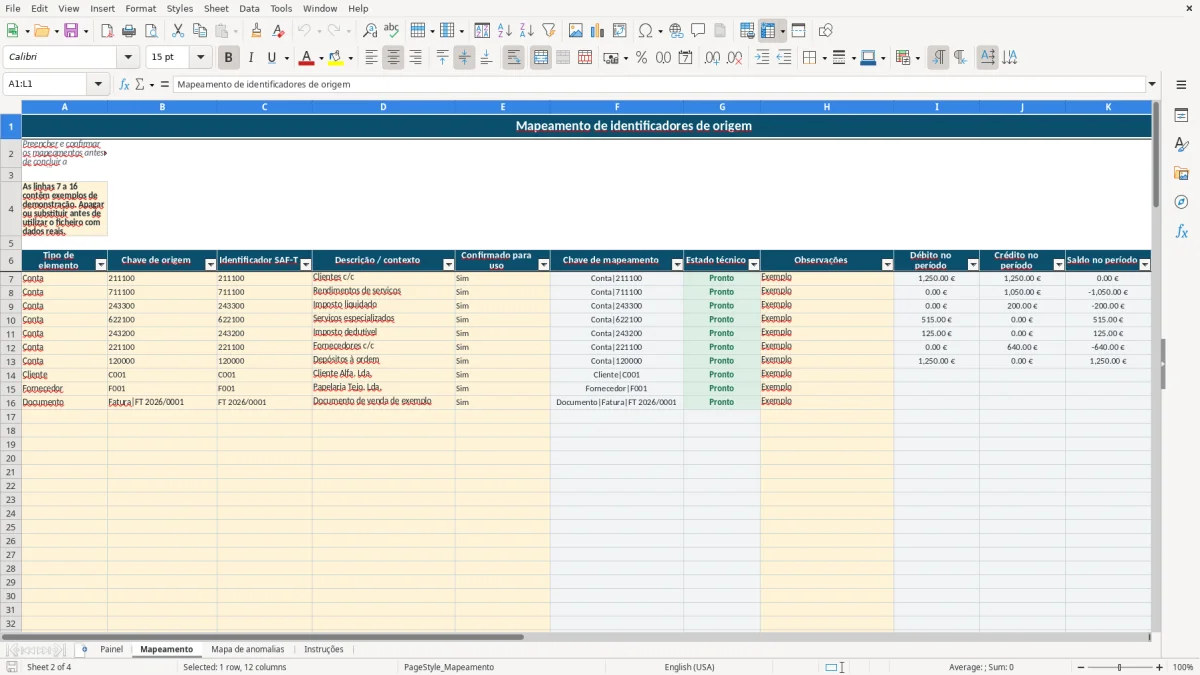
Task: Toggle Merge and Center Cells
Action: click(541, 58)
